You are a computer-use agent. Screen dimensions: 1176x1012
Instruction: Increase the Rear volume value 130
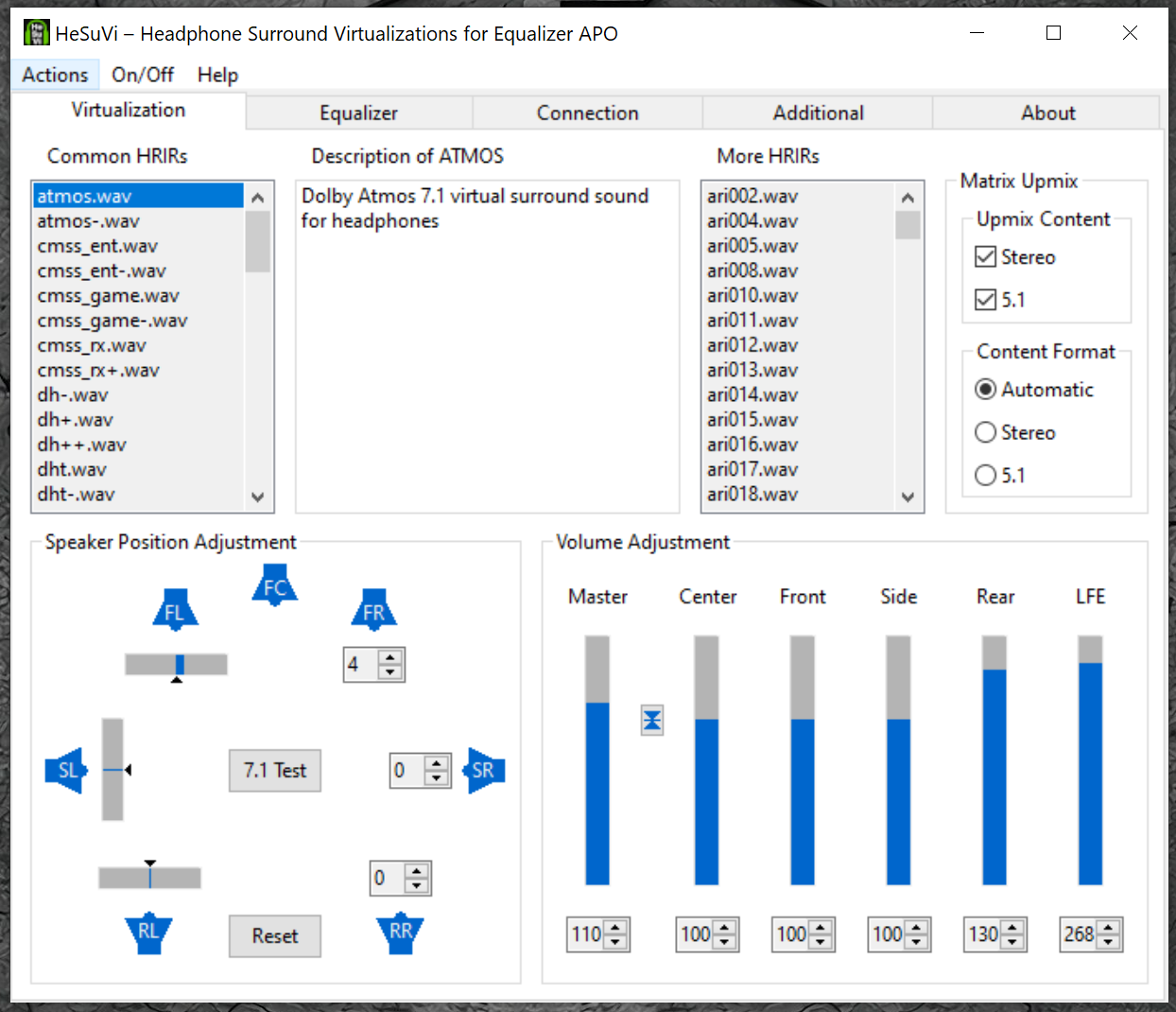[1012, 928]
